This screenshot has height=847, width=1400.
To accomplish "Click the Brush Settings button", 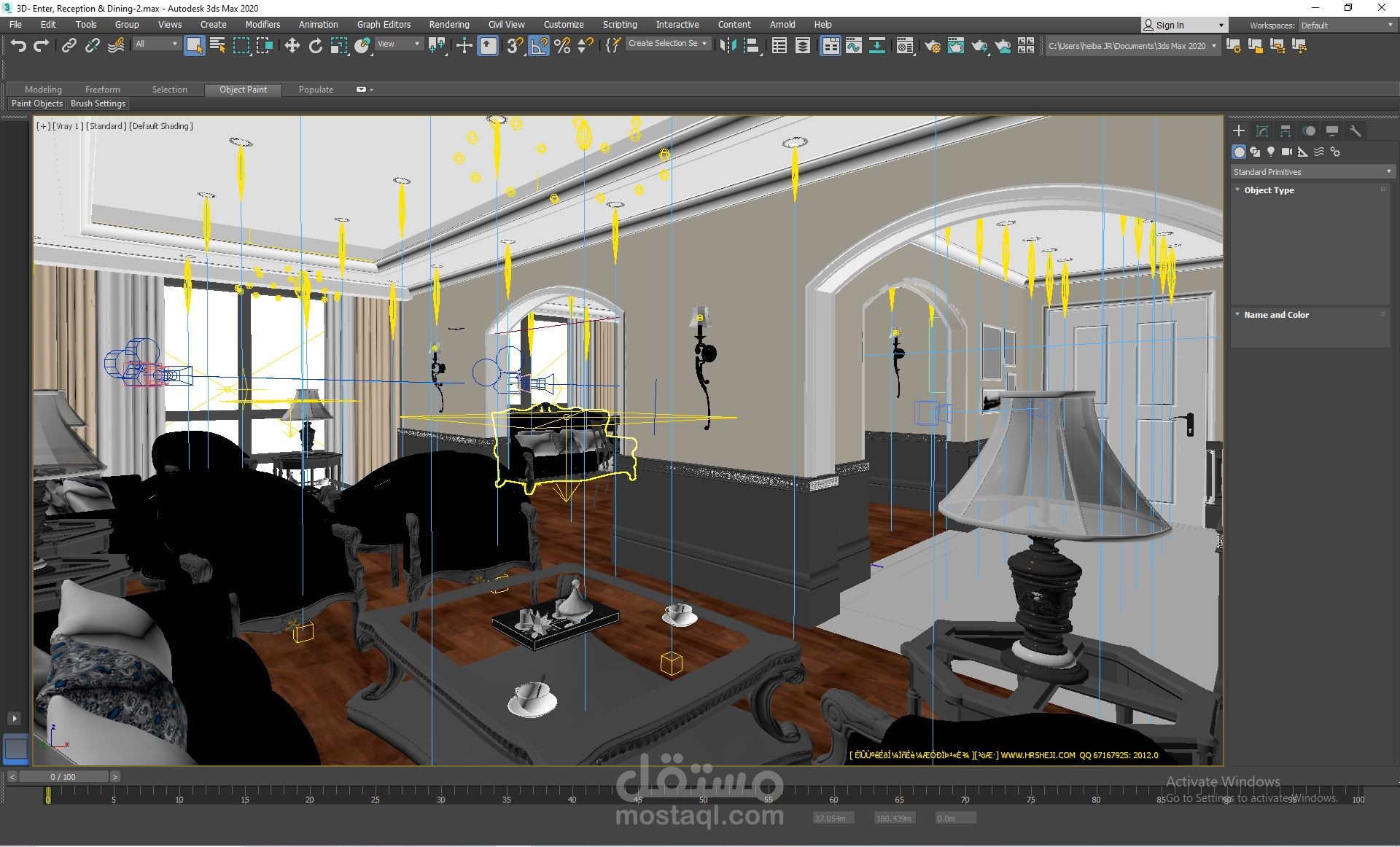I will (x=98, y=104).
